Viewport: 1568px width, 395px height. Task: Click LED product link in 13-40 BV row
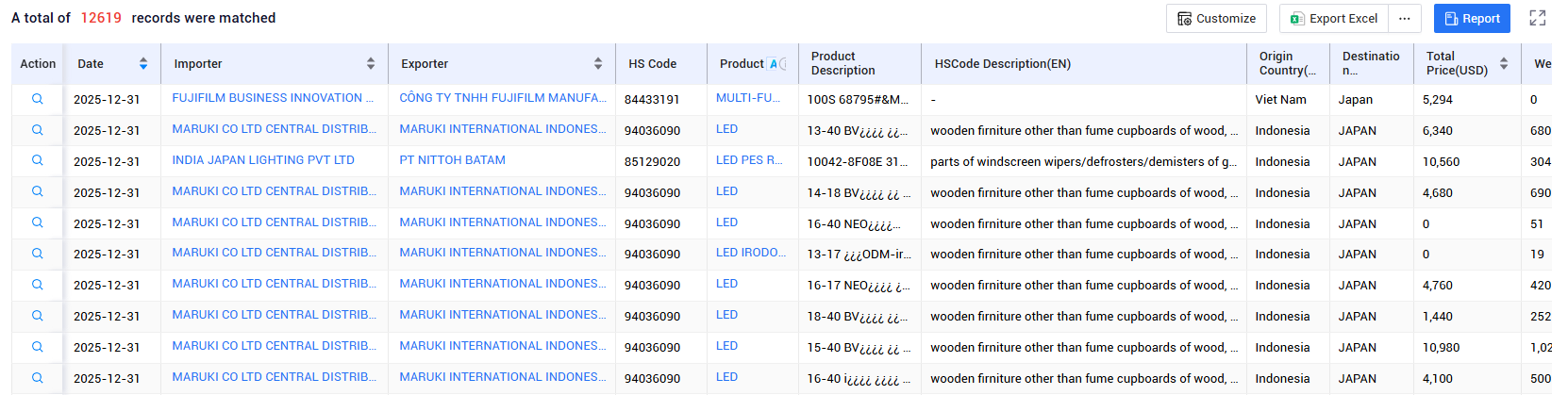pos(726,129)
